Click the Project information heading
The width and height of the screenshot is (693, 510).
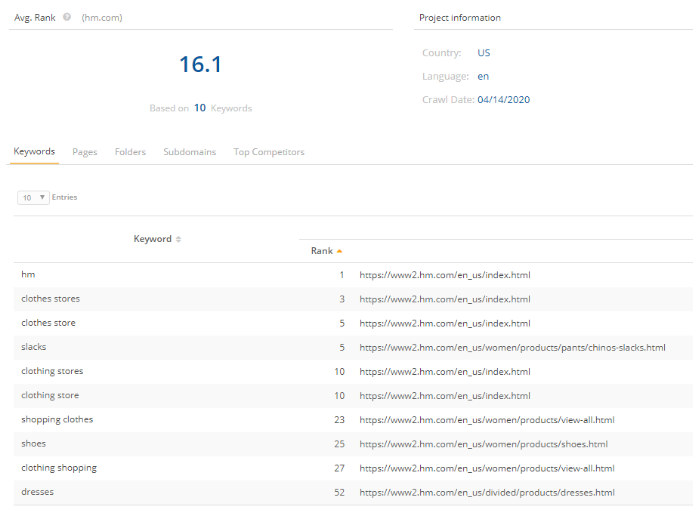coord(460,18)
